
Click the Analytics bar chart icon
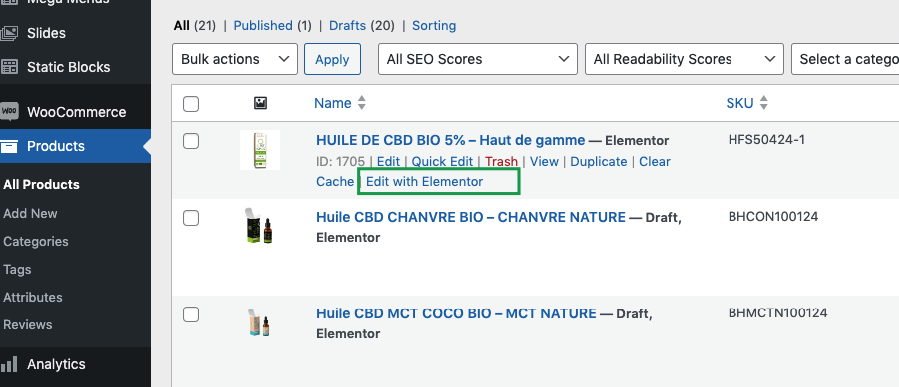coord(9,364)
